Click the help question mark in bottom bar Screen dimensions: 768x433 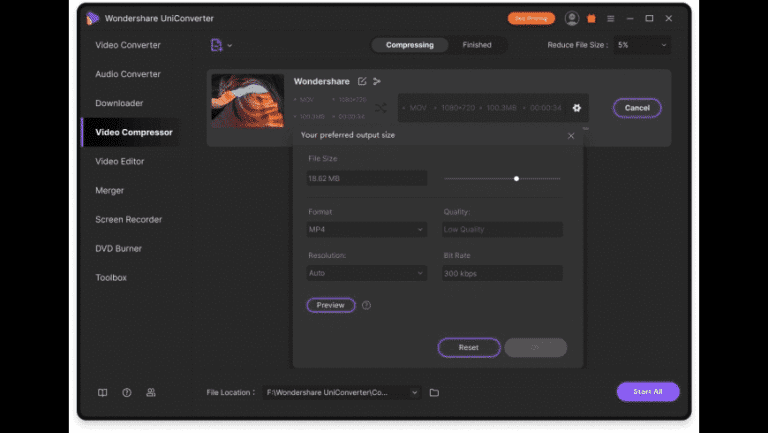point(127,393)
